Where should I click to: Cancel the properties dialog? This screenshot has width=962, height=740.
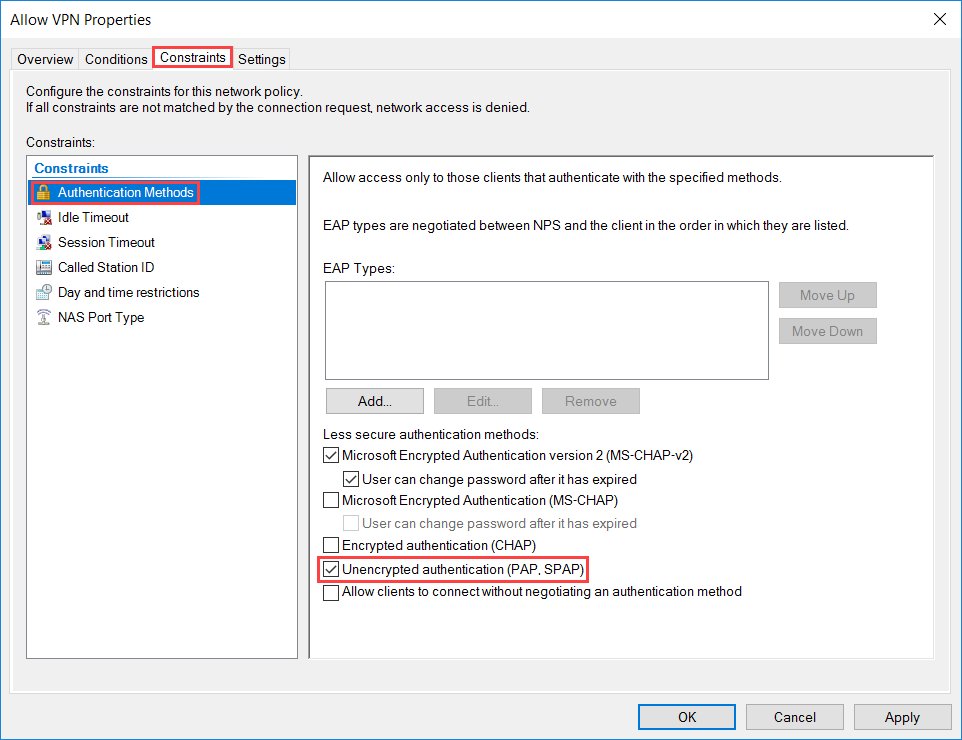[x=794, y=717]
